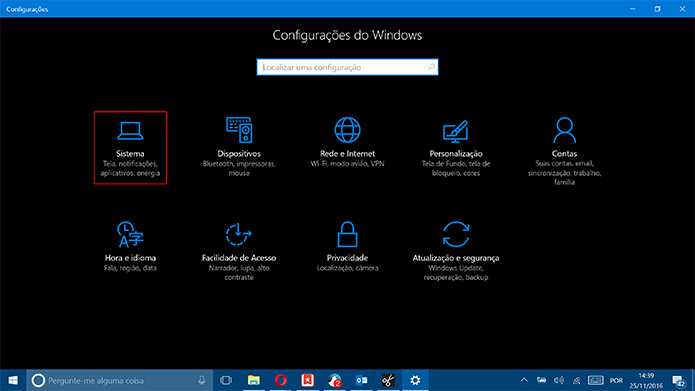The image size is (695, 391).
Task: Click the search magnifier in the settings box
Action: [431, 67]
